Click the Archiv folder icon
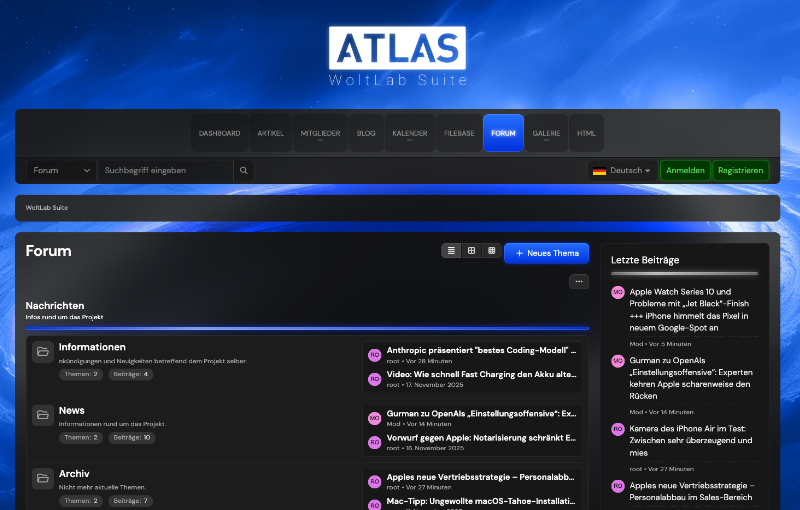The height and width of the screenshot is (510, 800). coord(43,478)
